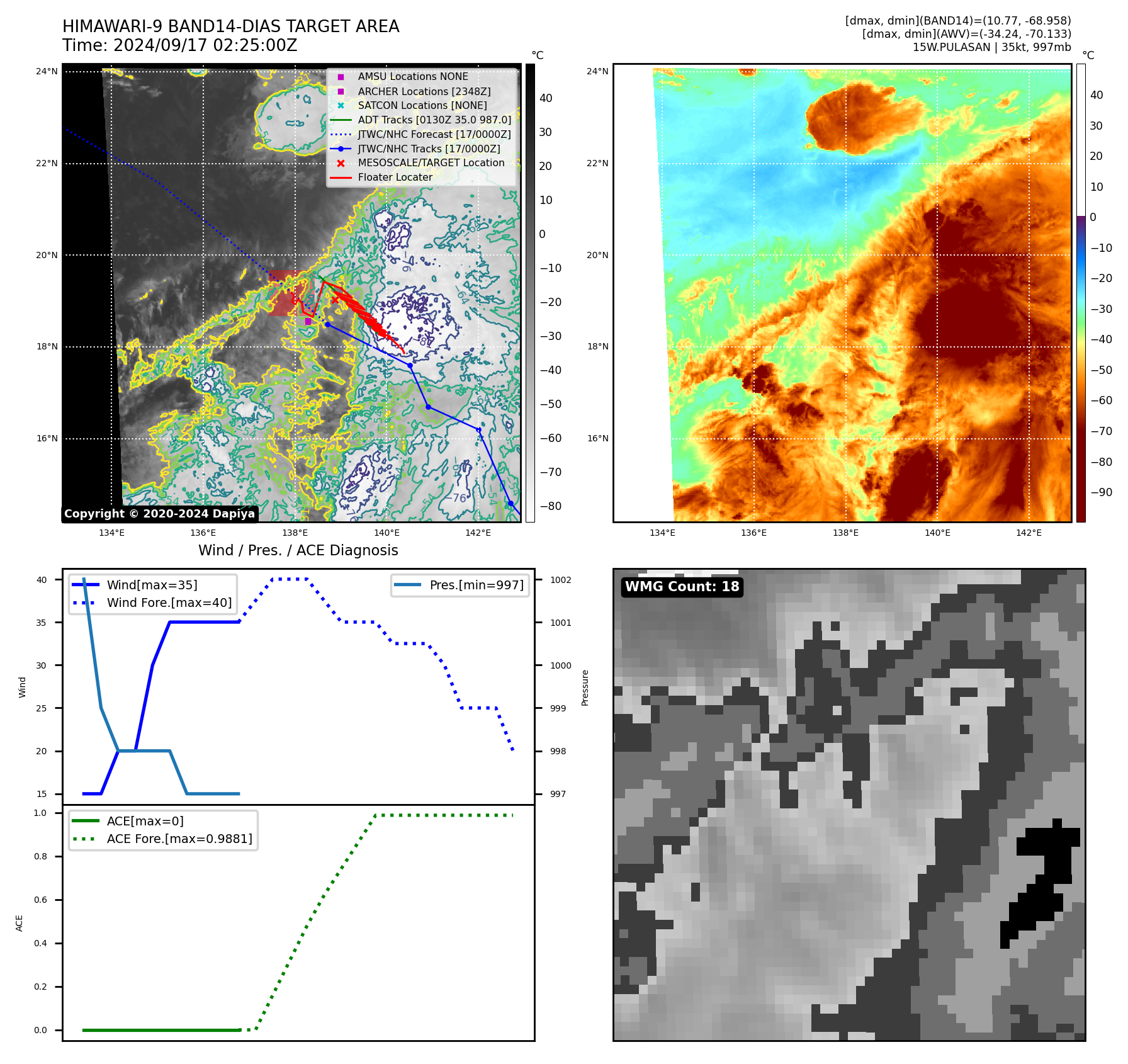Click the AMSU Locations magenta square legend marker

[341, 77]
